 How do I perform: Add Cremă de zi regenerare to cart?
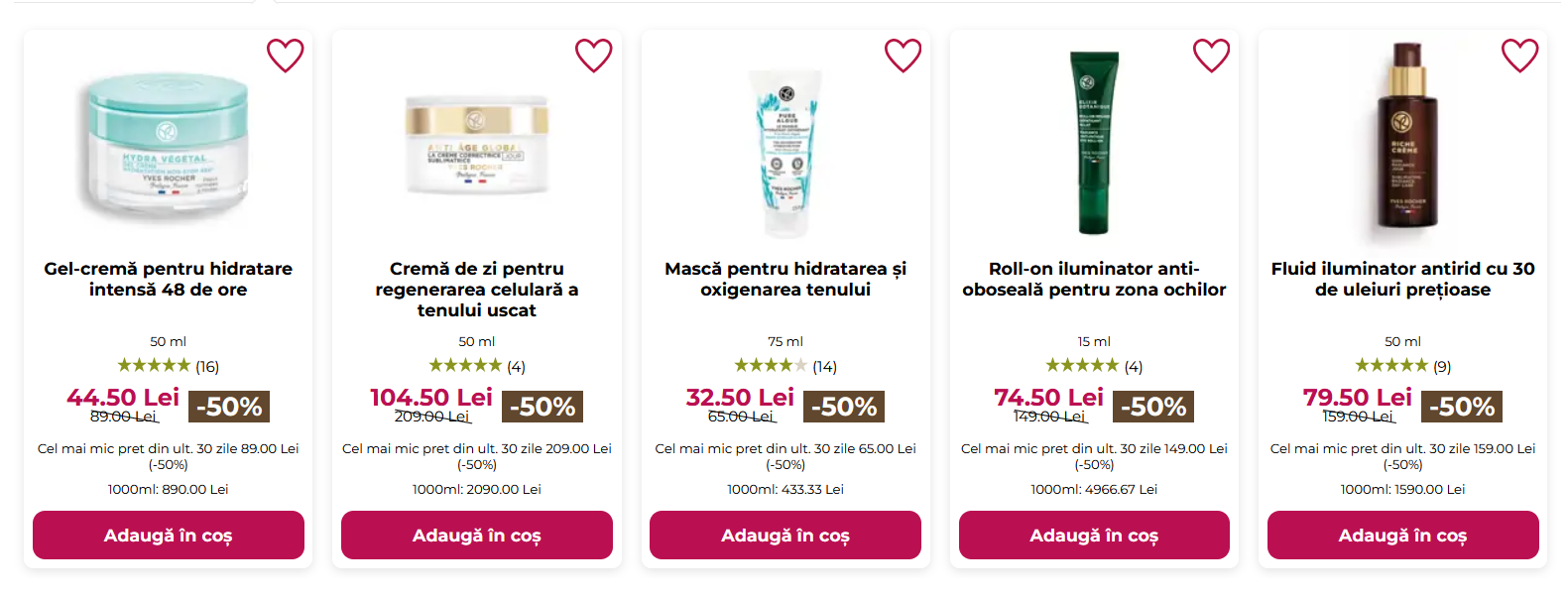[477, 536]
